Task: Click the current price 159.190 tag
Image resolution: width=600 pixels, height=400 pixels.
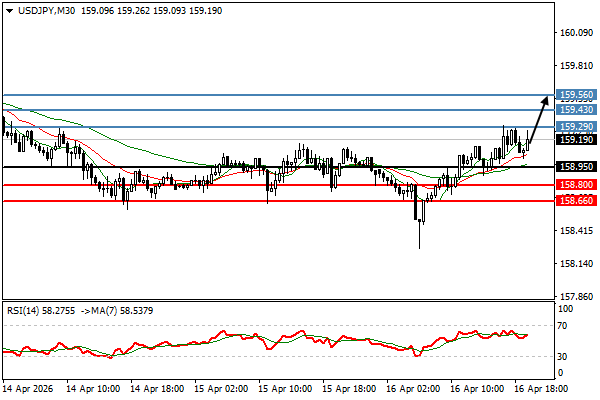Action: pyautogui.click(x=575, y=140)
